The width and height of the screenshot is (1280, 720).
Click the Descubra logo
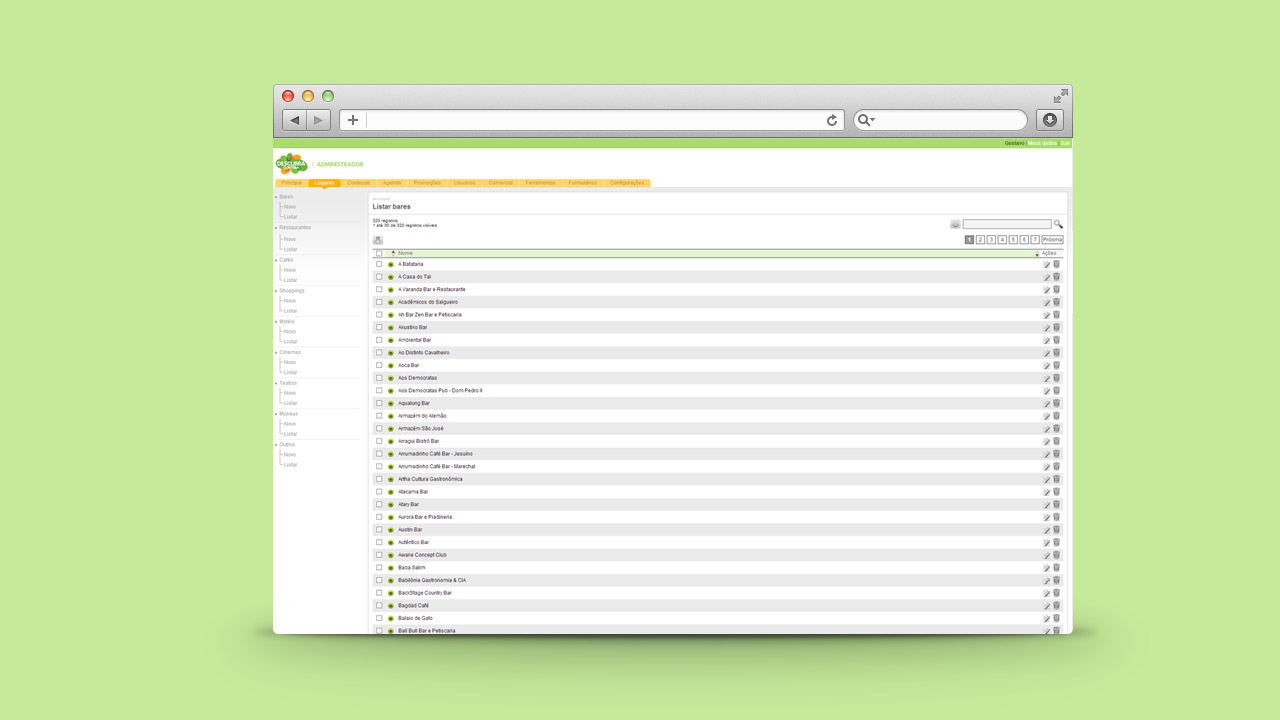tap(291, 164)
